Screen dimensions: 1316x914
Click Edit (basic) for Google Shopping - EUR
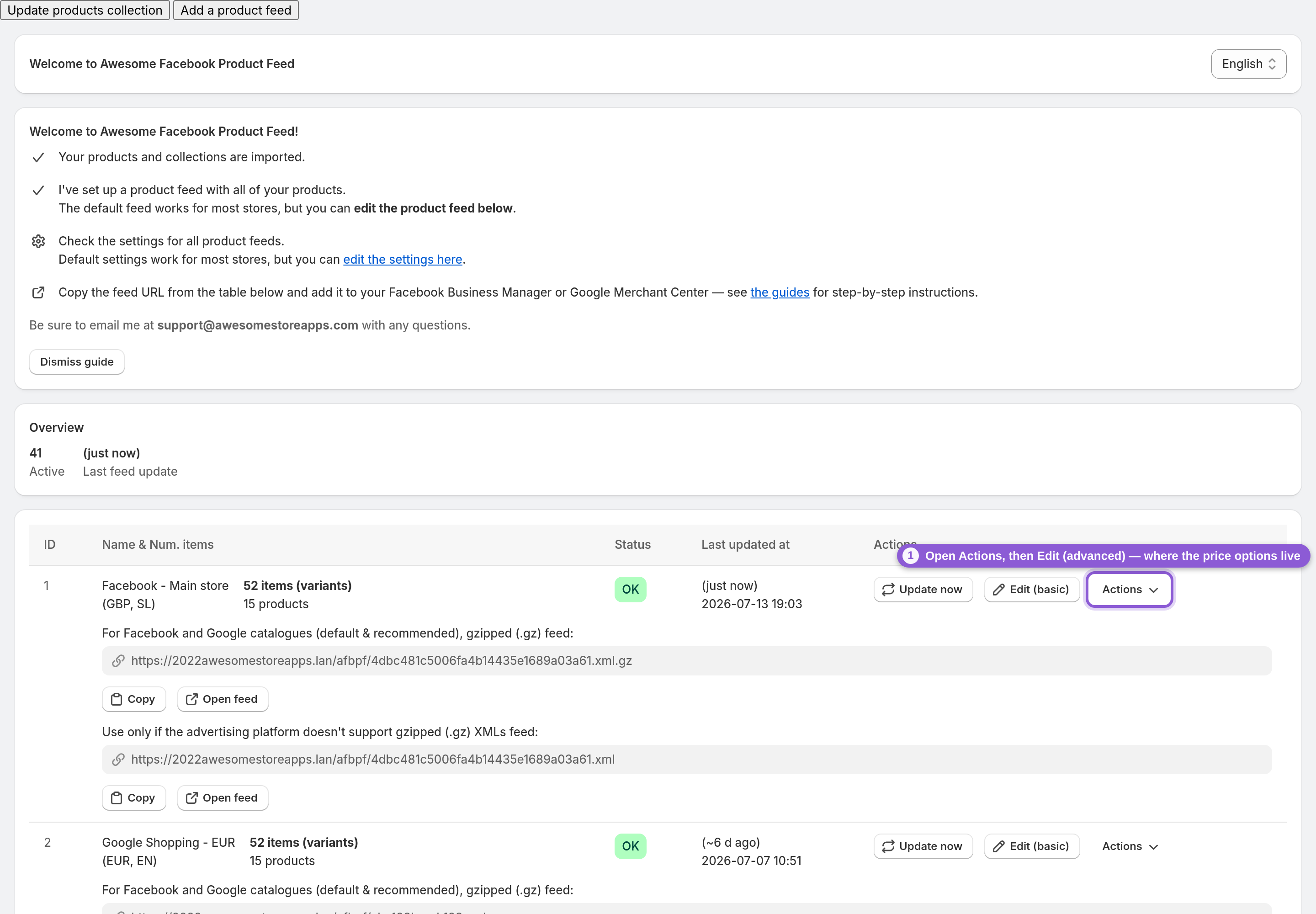pos(1031,846)
